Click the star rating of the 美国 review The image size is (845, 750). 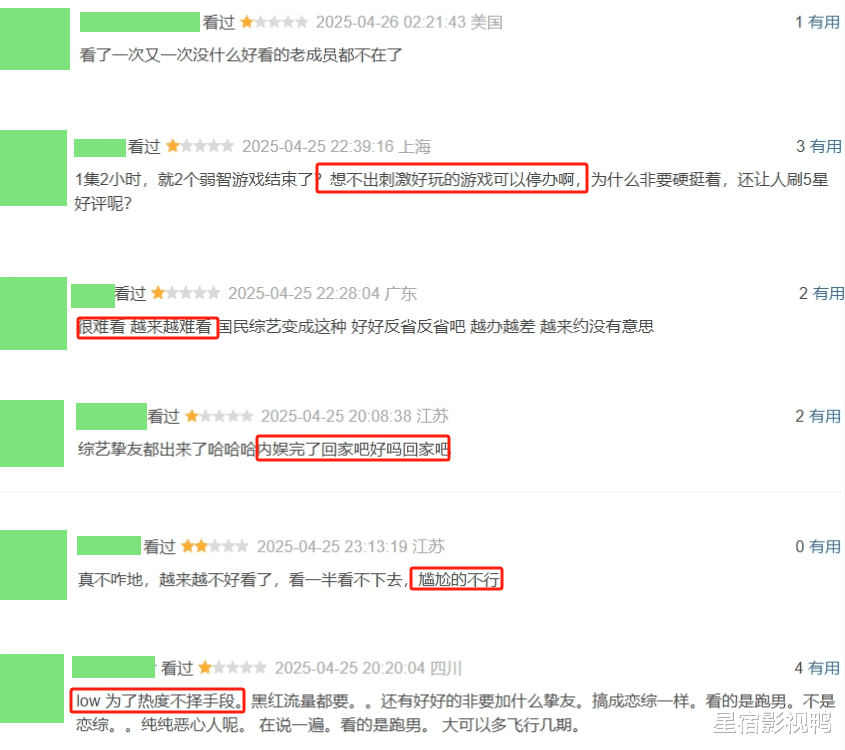point(274,22)
